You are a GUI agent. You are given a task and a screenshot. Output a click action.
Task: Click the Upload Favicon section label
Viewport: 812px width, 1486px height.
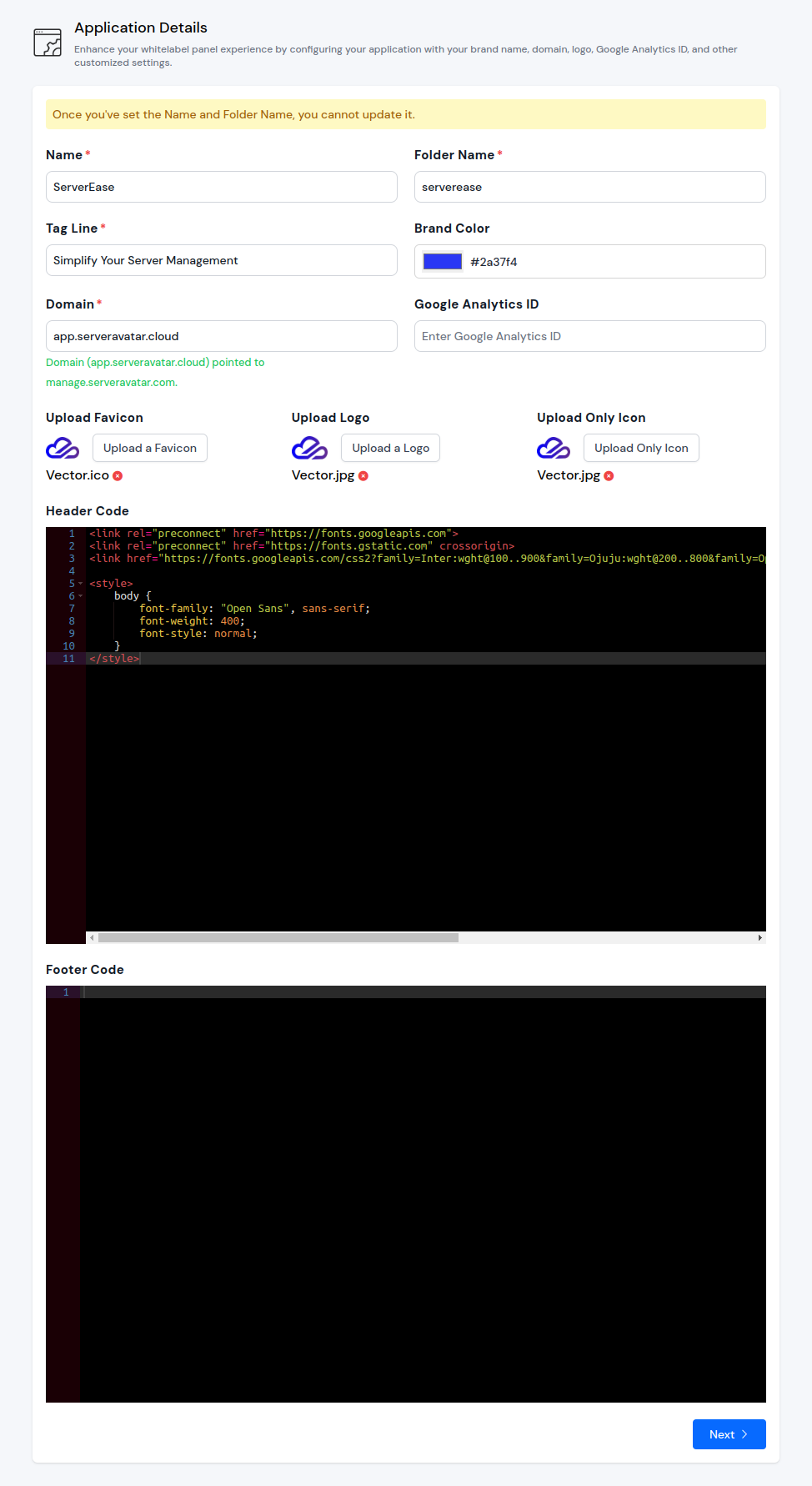(94, 418)
